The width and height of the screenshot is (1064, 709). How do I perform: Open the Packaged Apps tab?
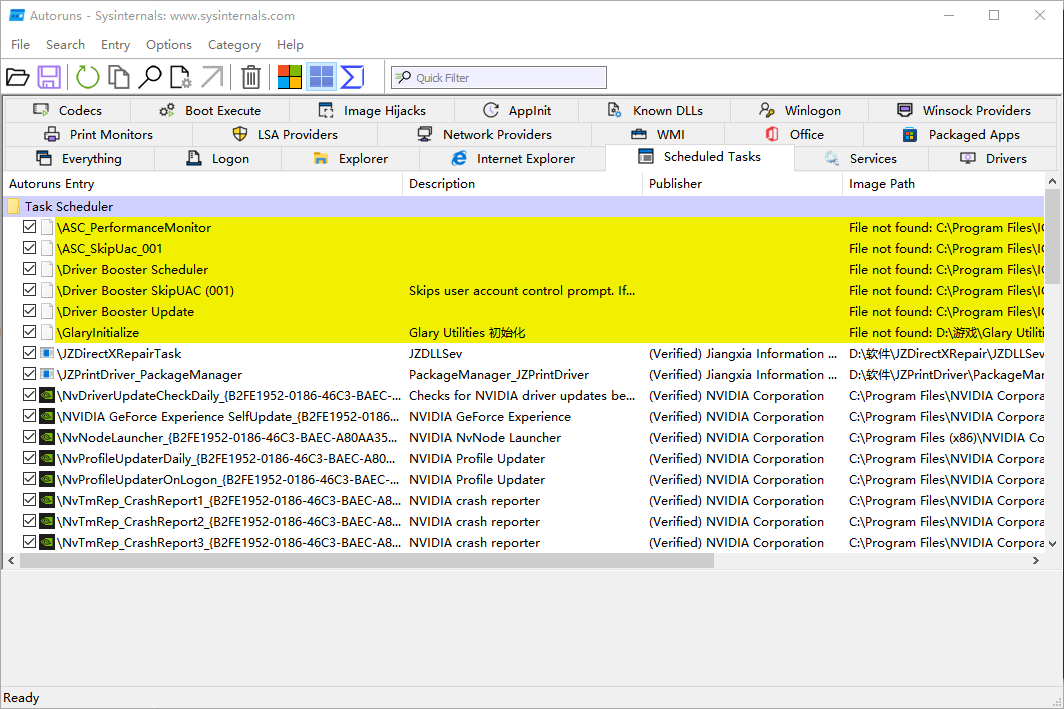961,134
